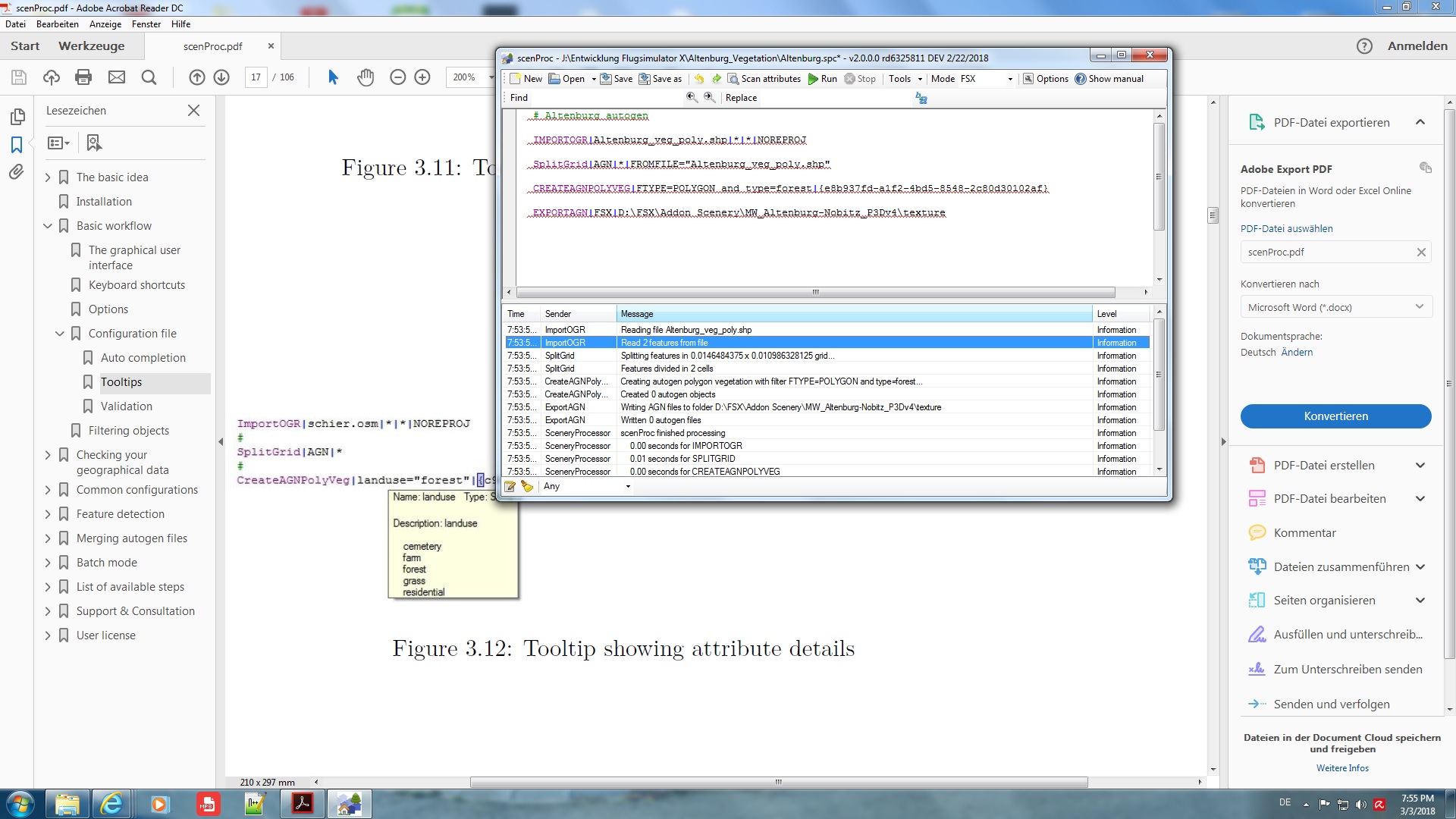This screenshot has width=1456, height=819.
Task: Click the cloud upload icon in Acrobat
Action: coord(52,77)
